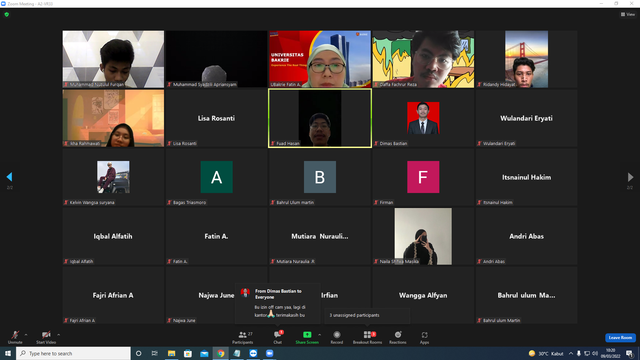Start recording with the Record button

[337, 337]
